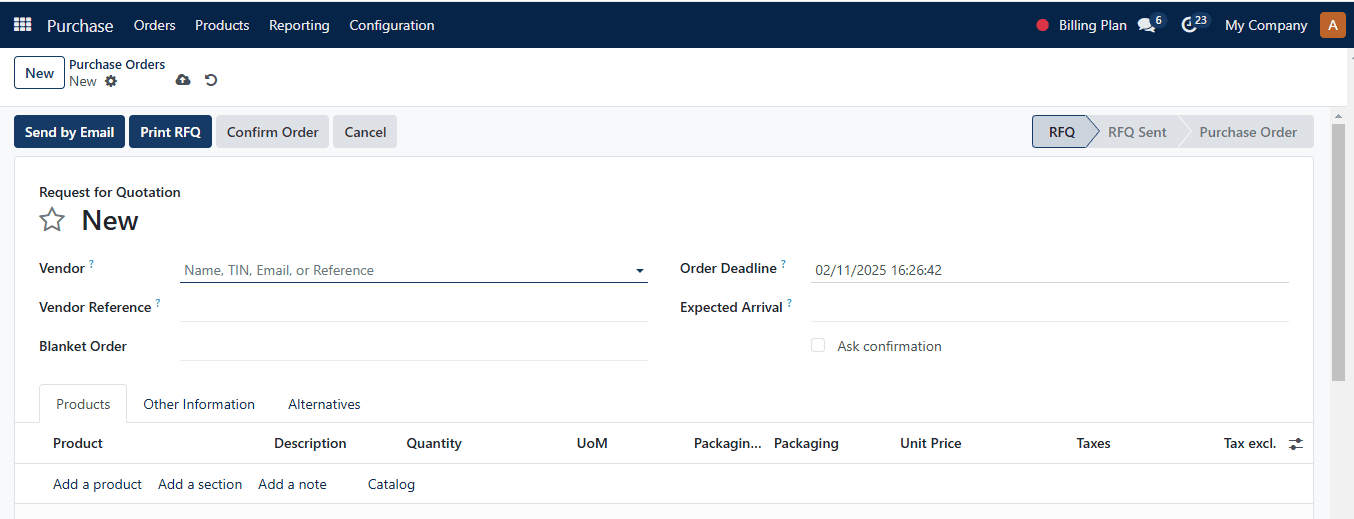The height and width of the screenshot is (519, 1354).
Task: Click the Add a section link
Action: (x=200, y=484)
